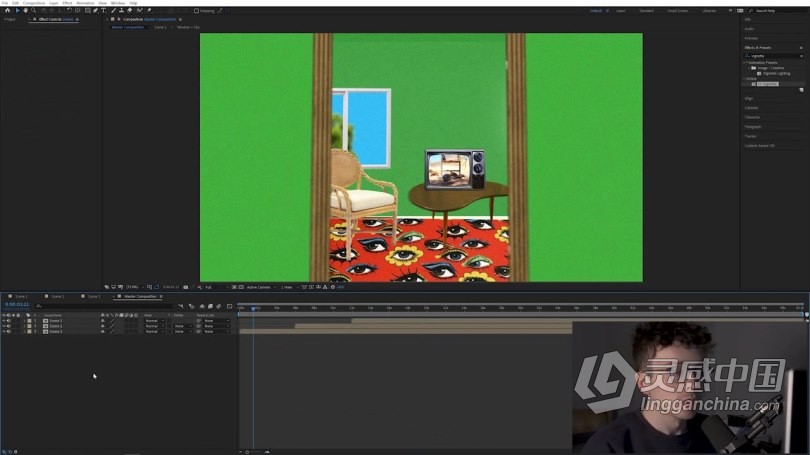Open track matte dropdown for layer 2
This screenshot has width=810, height=455.
183,326
